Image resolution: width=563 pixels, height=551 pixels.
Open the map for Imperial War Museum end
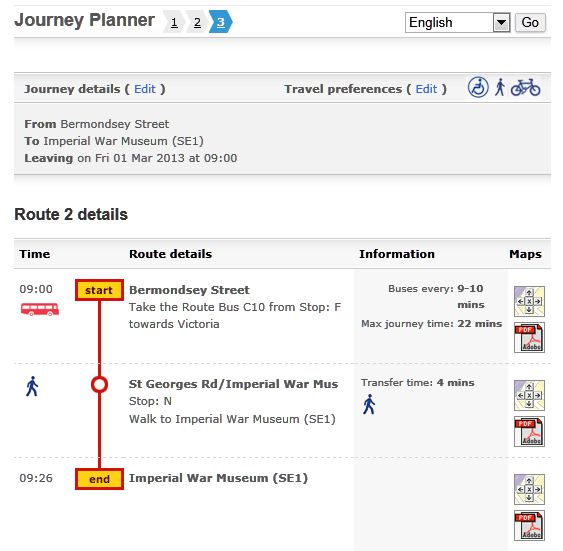pos(529,489)
